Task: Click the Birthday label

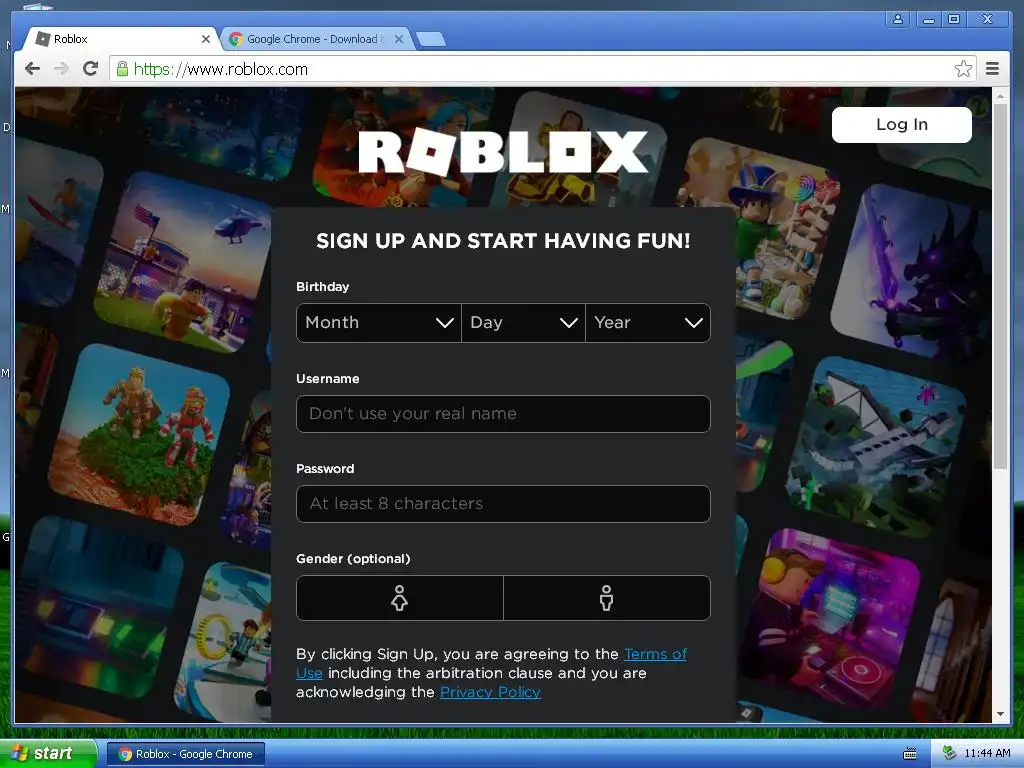Action: point(323,287)
